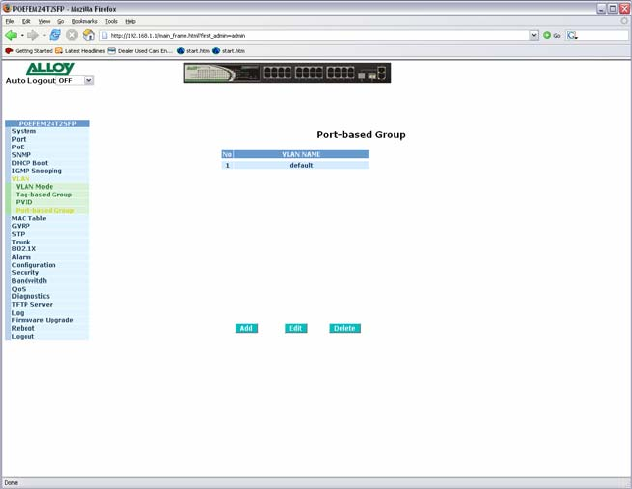Click the switch front panel image

[287, 73]
